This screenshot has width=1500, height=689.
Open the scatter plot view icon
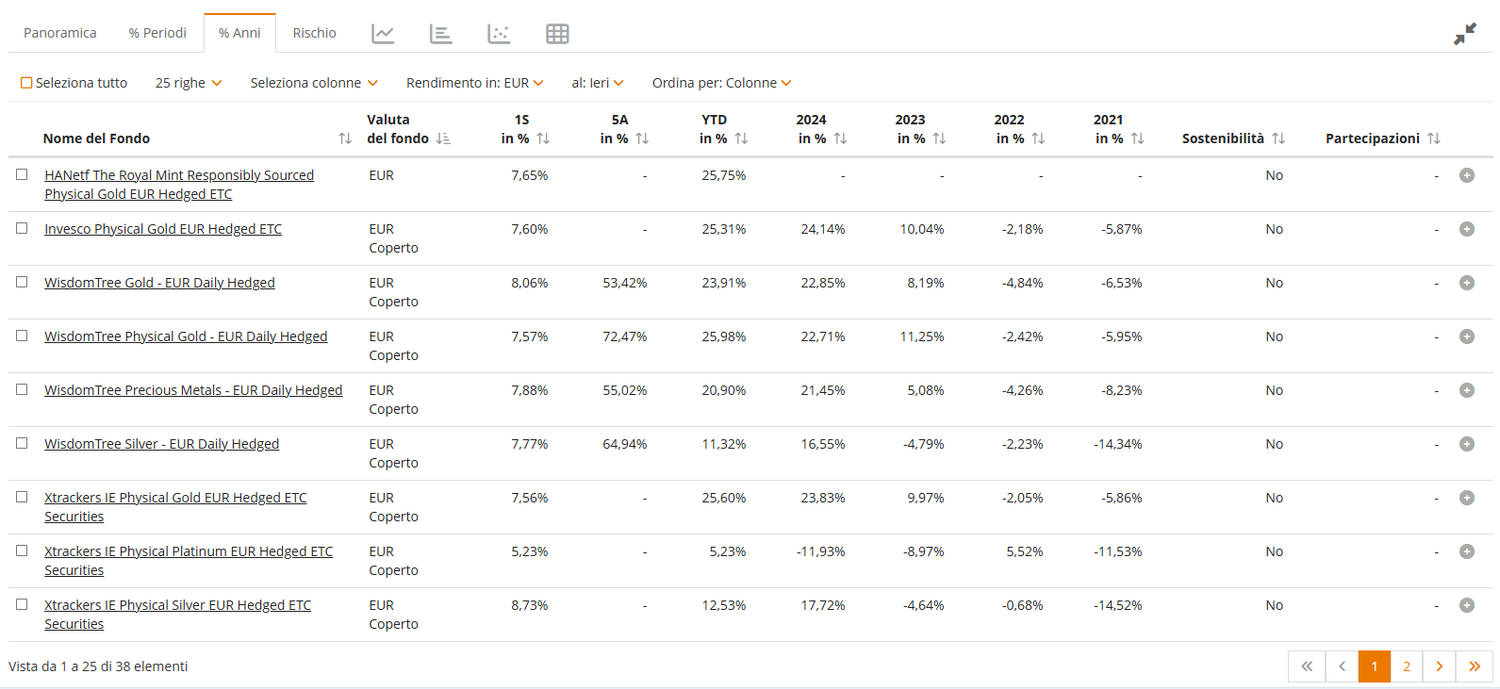[499, 33]
